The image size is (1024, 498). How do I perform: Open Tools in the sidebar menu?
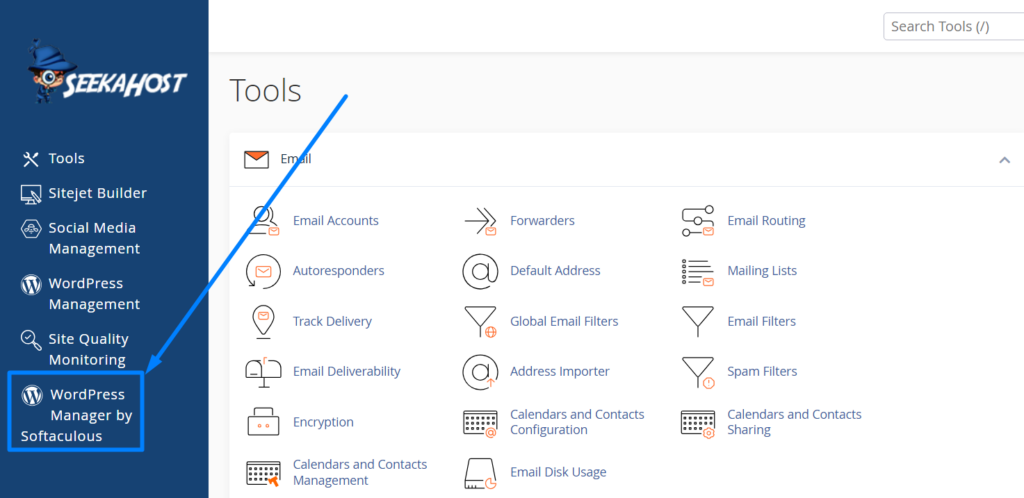click(x=67, y=159)
